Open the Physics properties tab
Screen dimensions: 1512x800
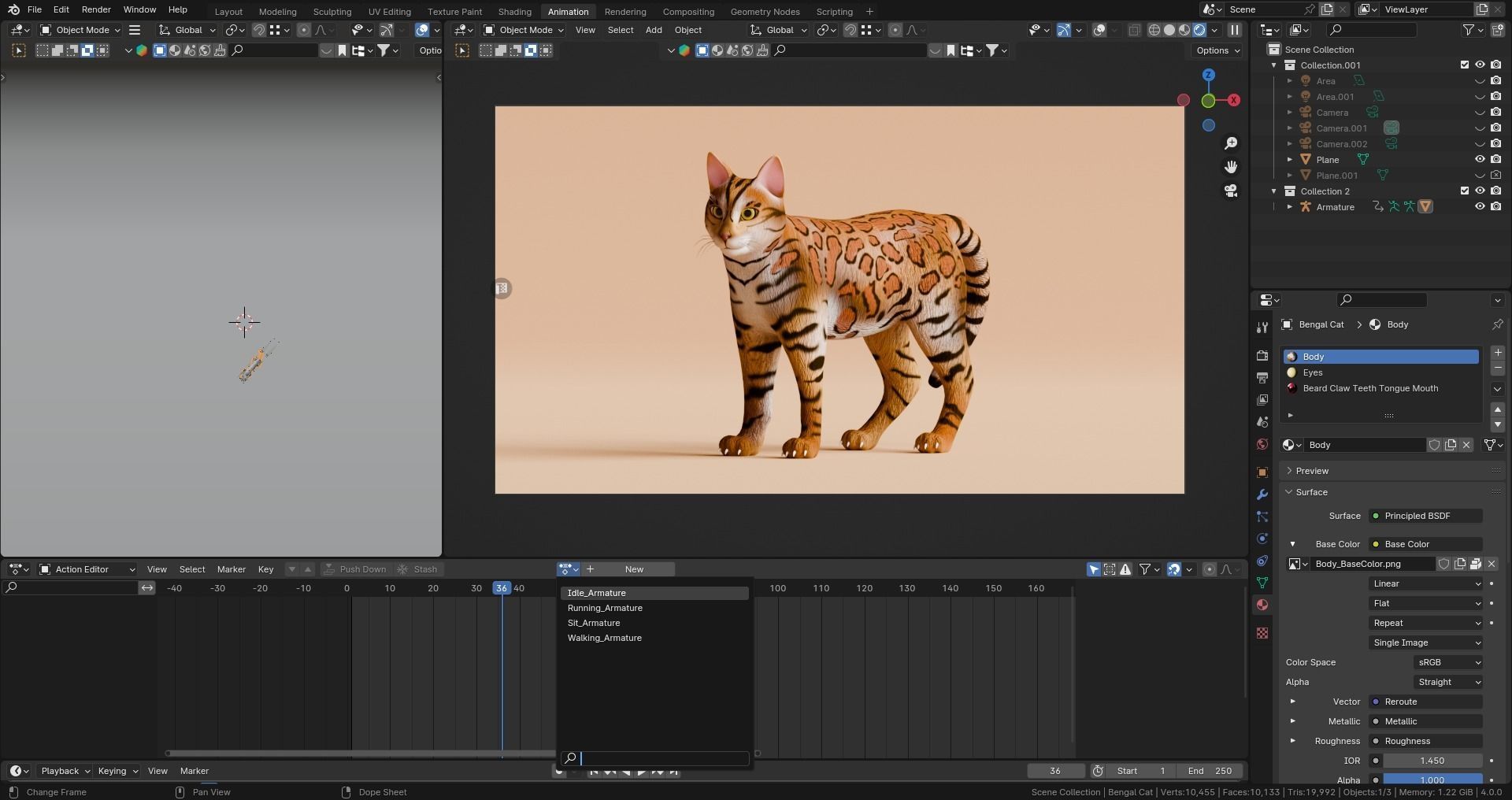coord(1262,539)
